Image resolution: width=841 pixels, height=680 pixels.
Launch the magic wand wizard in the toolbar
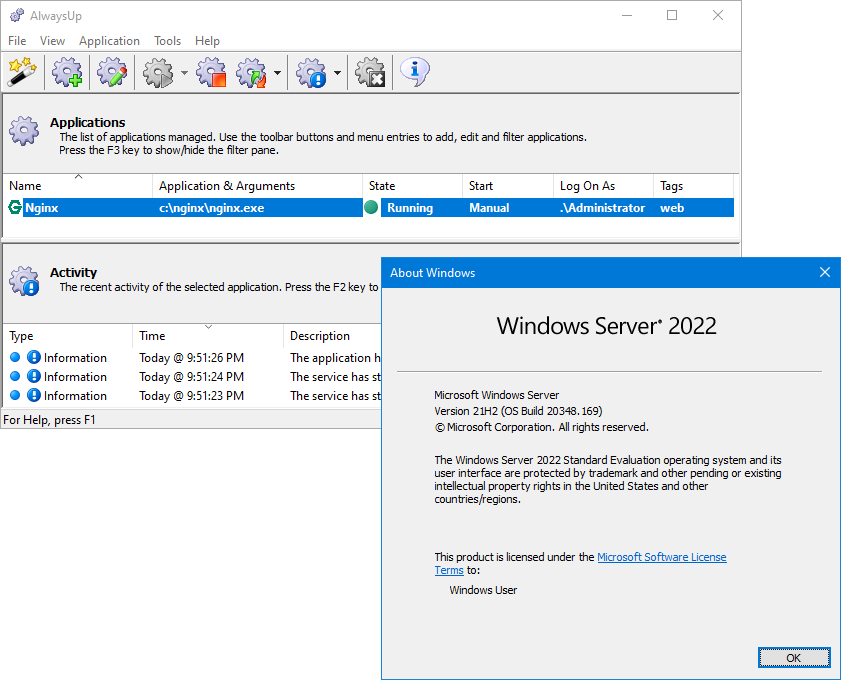22,72
